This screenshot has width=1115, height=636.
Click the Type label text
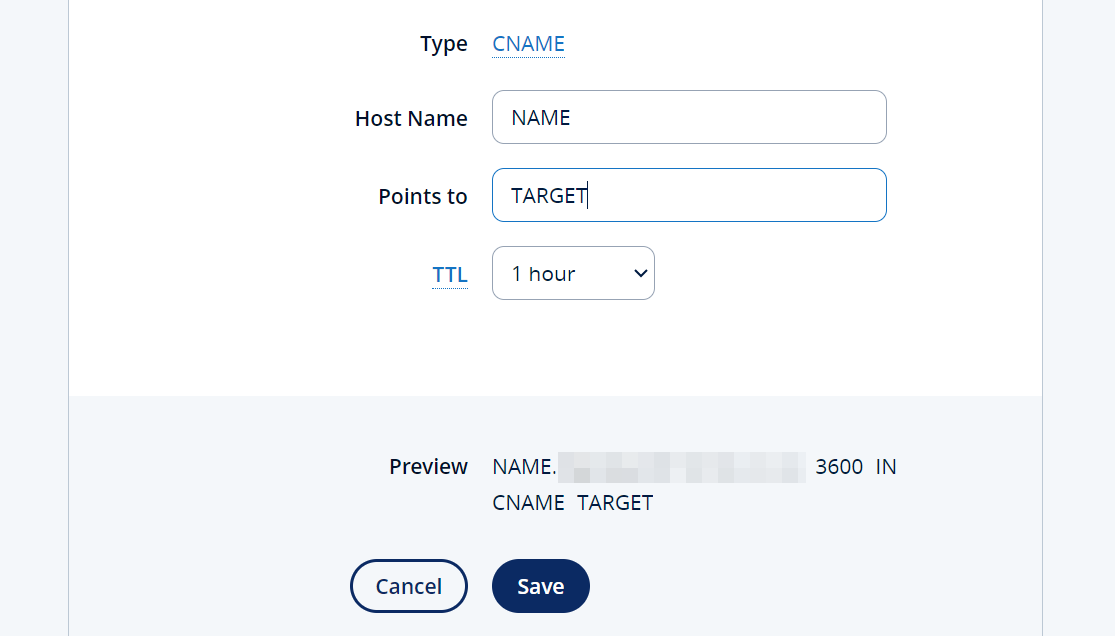[444, 44]
